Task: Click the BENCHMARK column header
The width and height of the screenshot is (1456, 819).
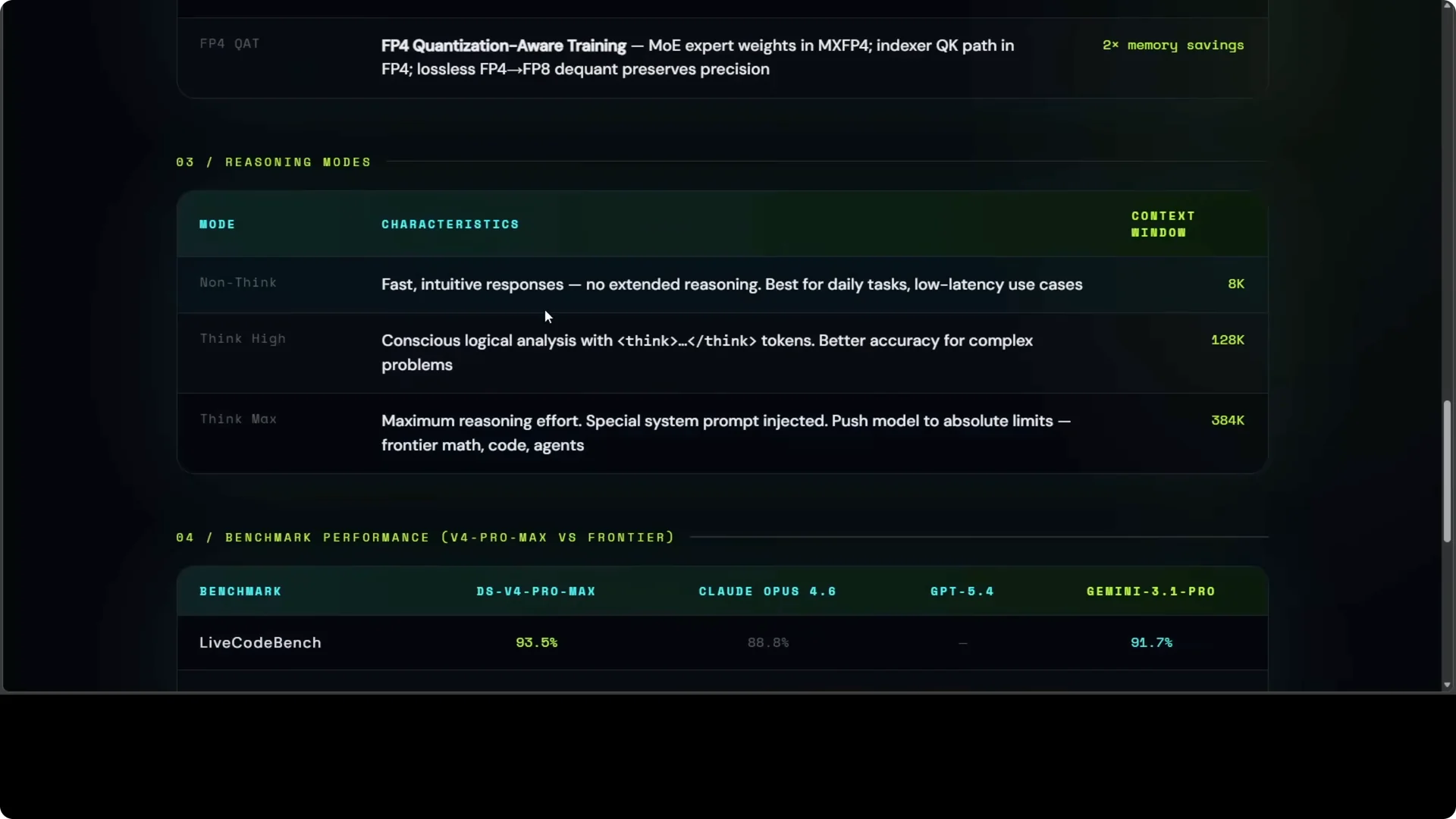Action: (x=240, y=591)
